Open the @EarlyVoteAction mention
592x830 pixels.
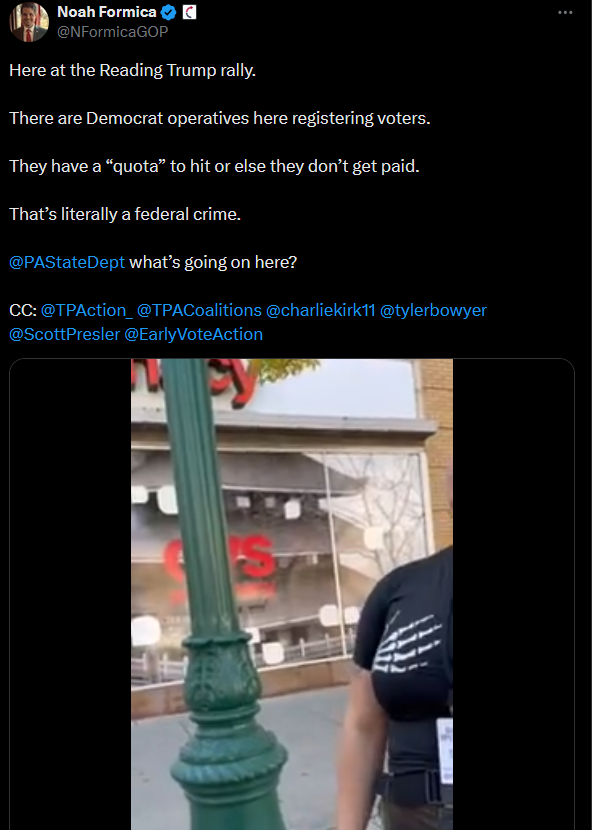pos(193,334)
